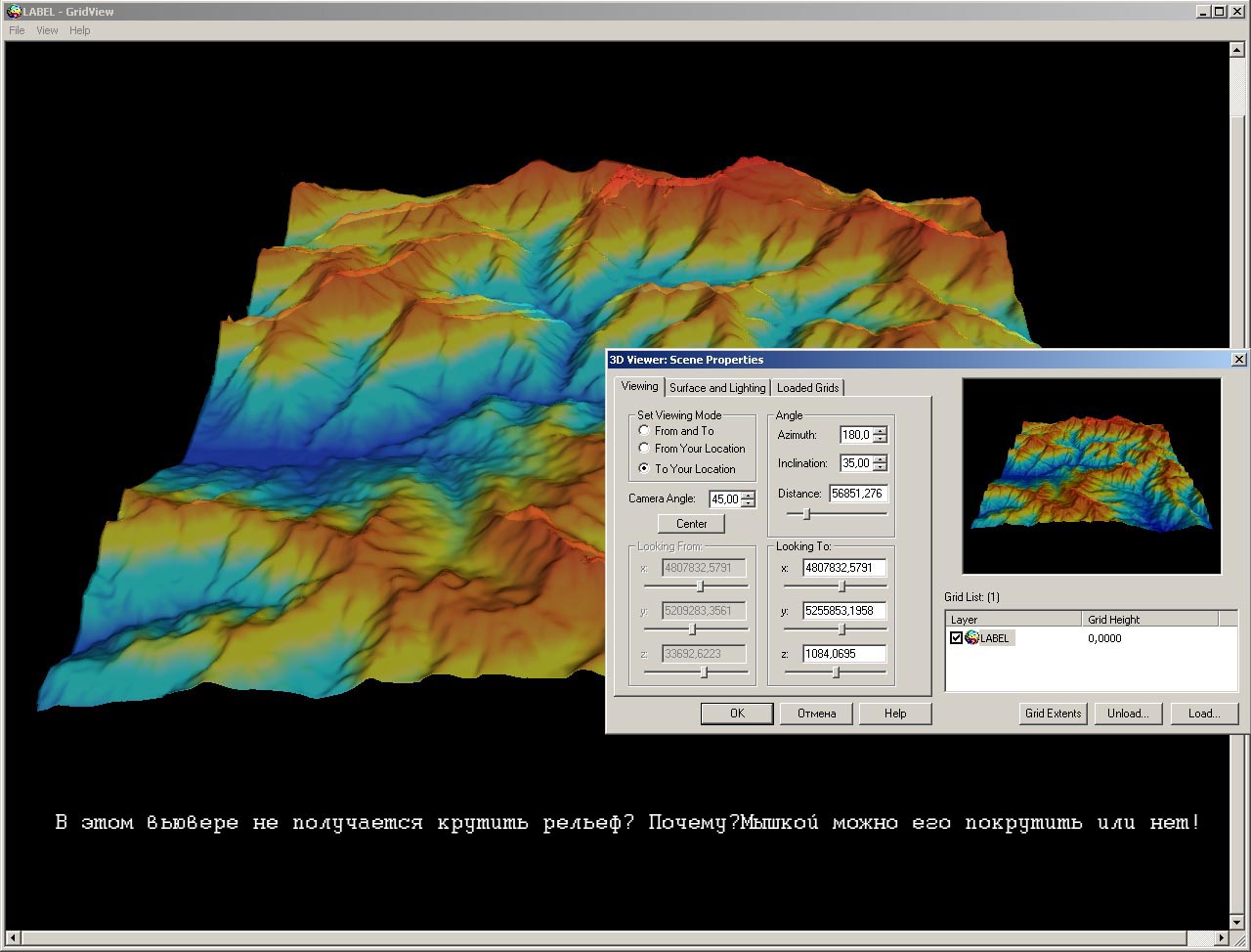This screenshot has width=1251, height=952.
Task: Switch to Surface and Lighting tab
Action: pos(717,388)
